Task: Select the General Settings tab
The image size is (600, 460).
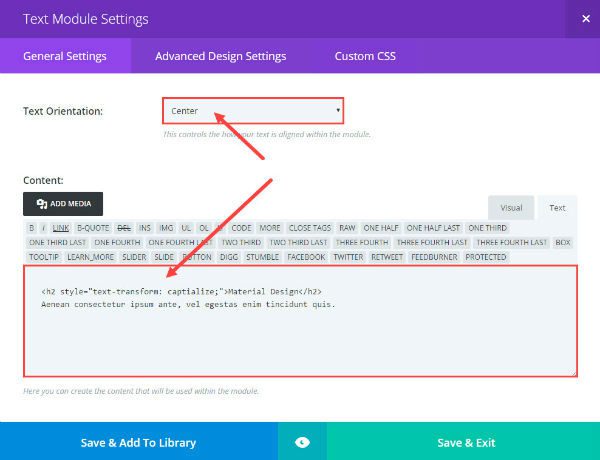Action: [65, 56]
